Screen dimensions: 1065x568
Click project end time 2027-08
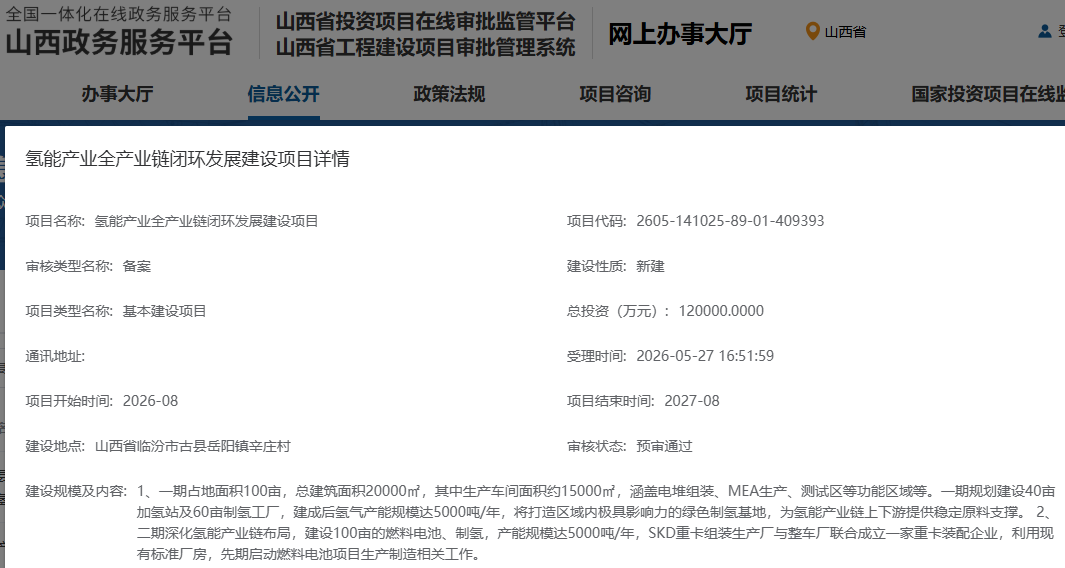click(691, 401)
